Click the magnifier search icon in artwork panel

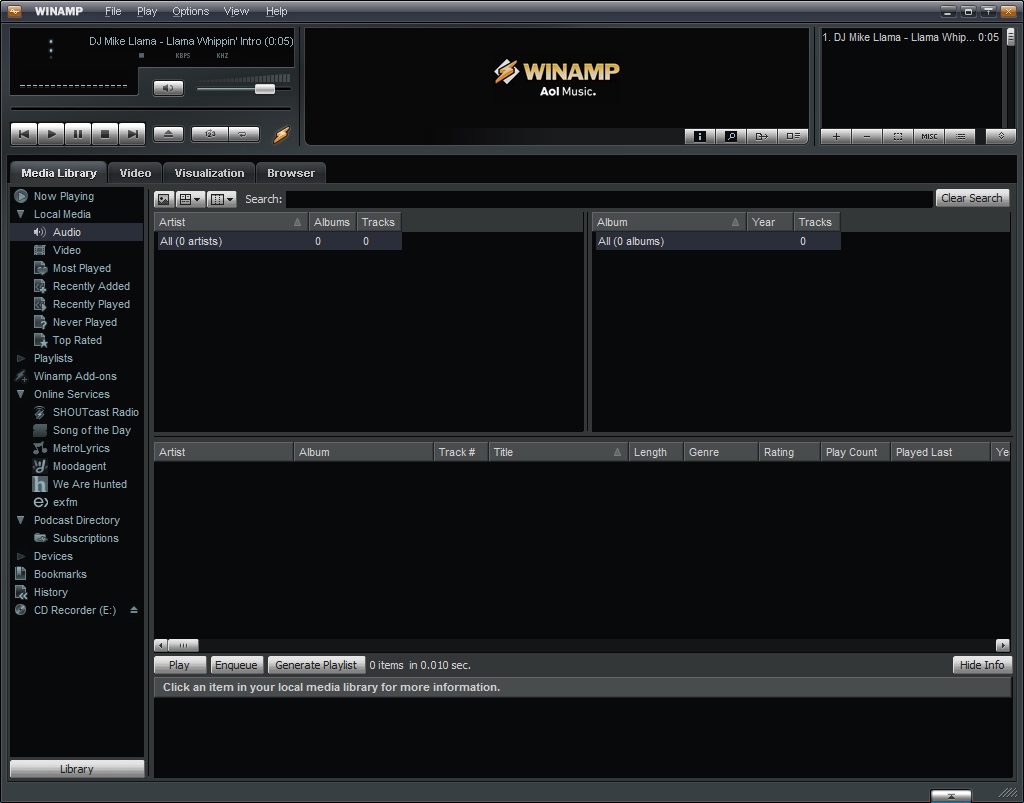[731, 136]
